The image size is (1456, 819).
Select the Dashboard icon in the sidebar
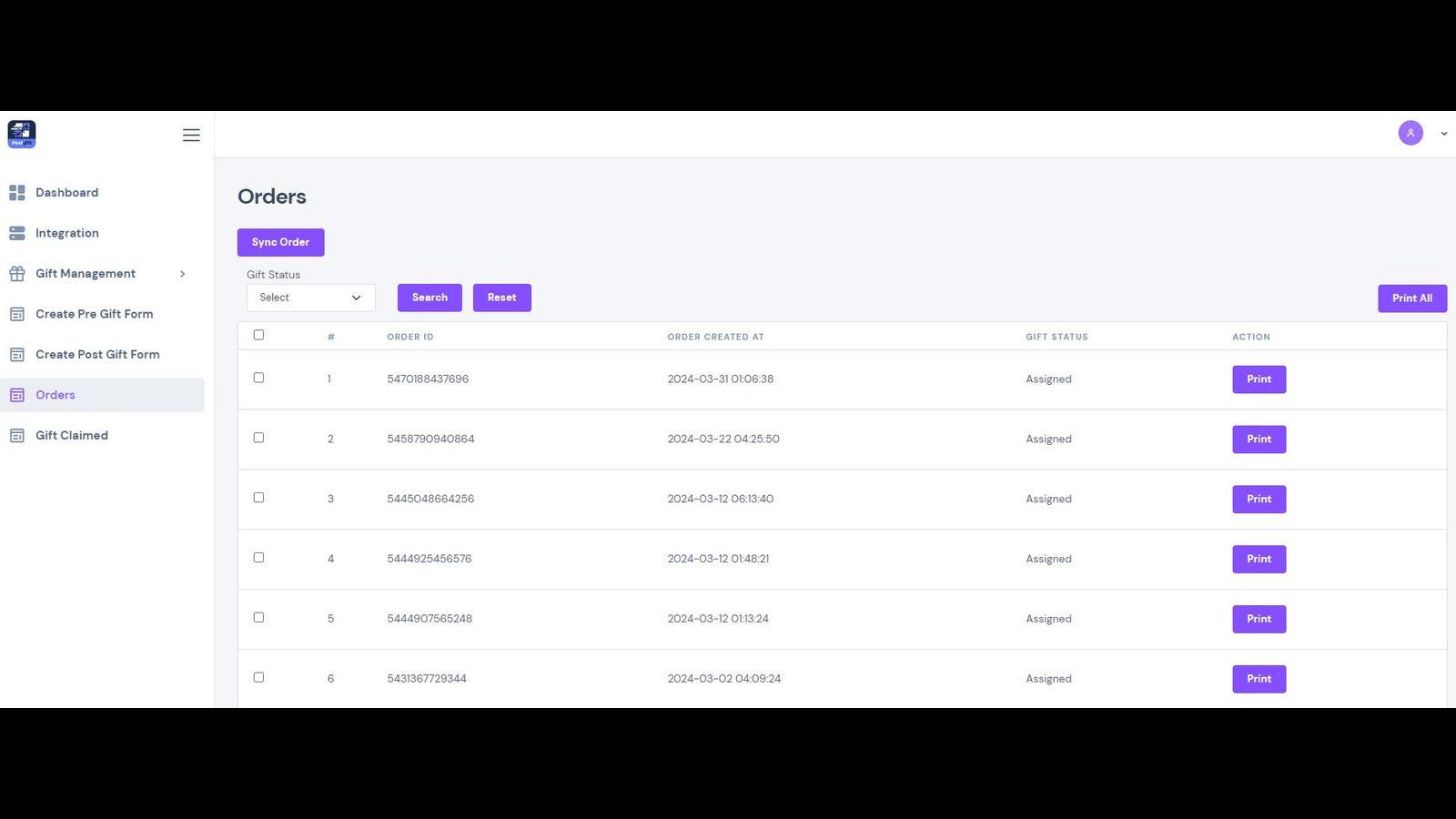point(16,192)
